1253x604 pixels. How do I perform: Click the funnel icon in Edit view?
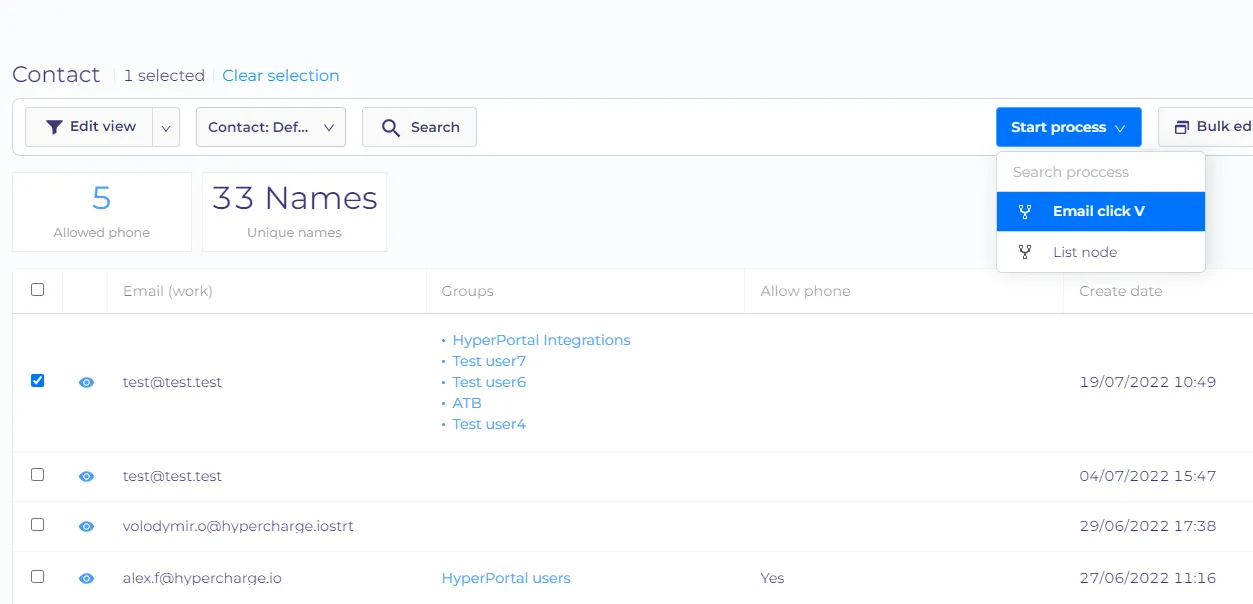pyautogui.click(x=55, y=127)
